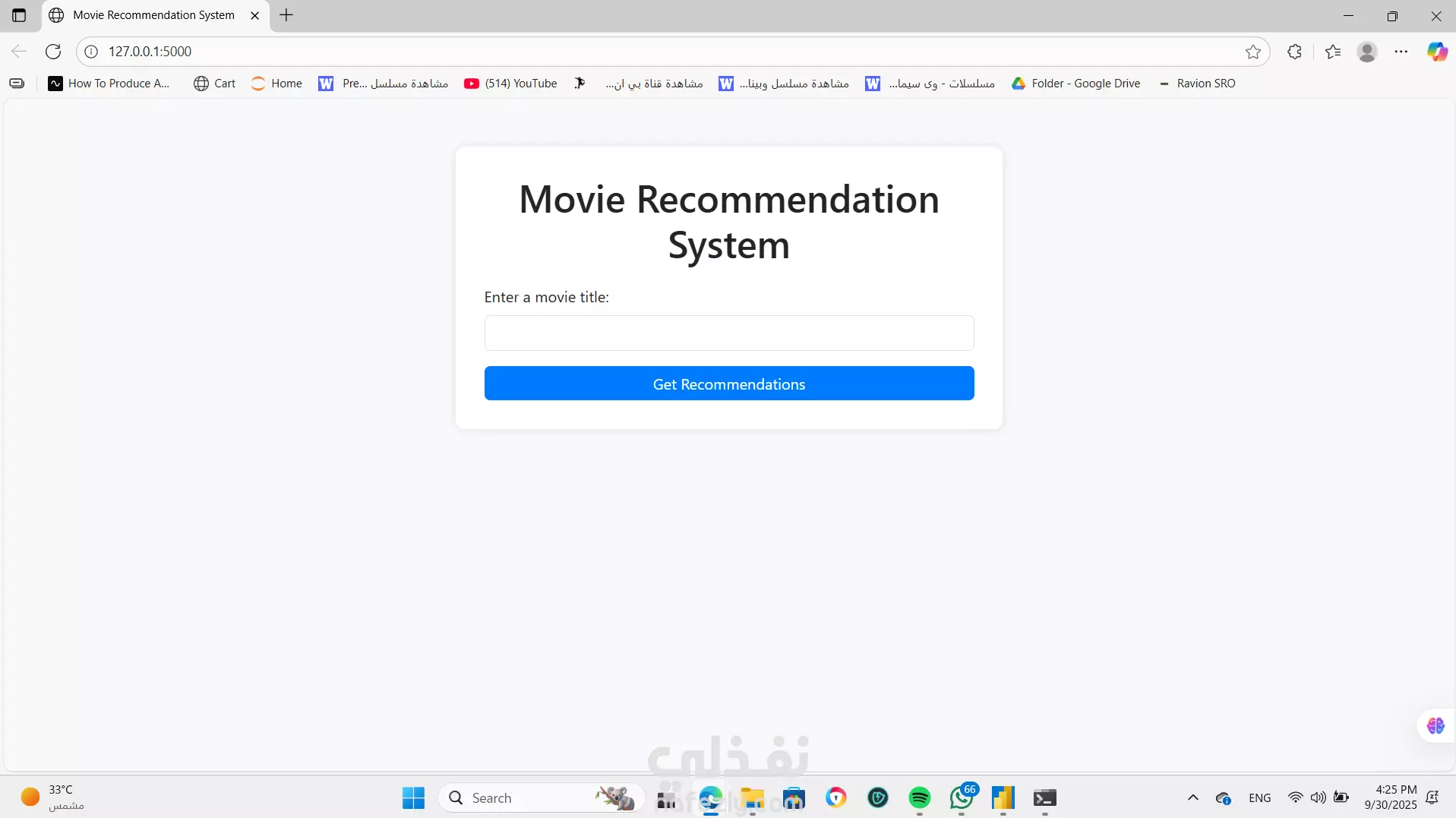The height and width of the screenshot is (818, 1456).
Task: Open the مسلسلات - وى سيما bookmark
Action: (x=930, y=84)
